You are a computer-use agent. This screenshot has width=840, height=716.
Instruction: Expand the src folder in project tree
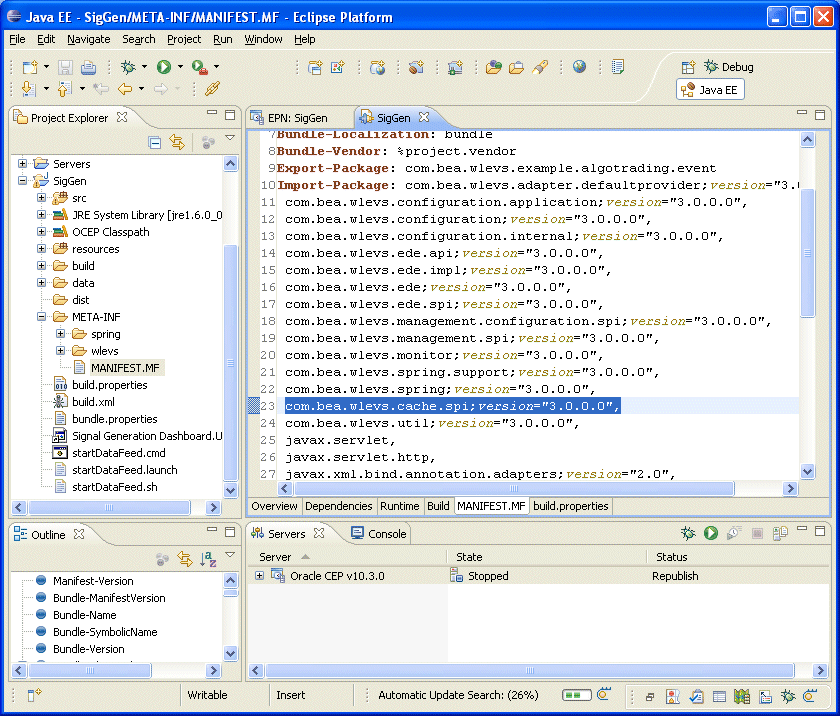tap(42, 198)
